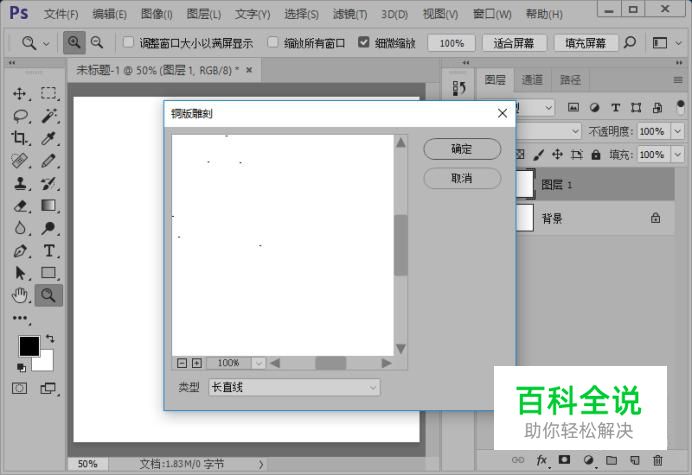The height and width of the screenshot is (475, 692).
Task: Delete layer with the trash icon
Action: [x=658, y=460]
